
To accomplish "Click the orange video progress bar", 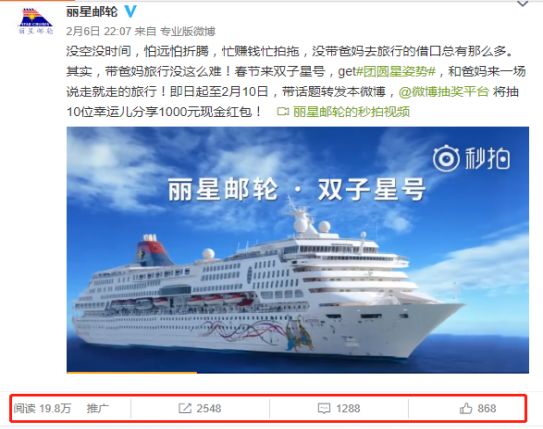I will point(132,372).
